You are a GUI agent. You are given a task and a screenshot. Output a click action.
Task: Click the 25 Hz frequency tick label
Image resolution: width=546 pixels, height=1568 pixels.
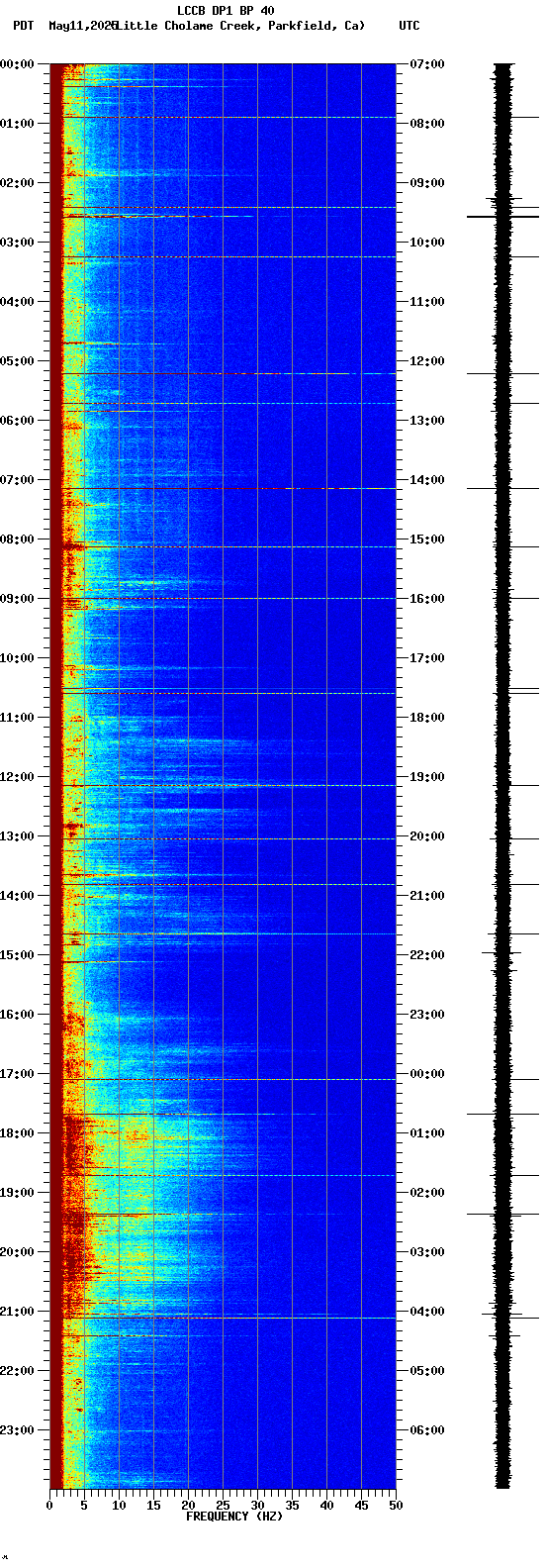(x=223, y=1506)
